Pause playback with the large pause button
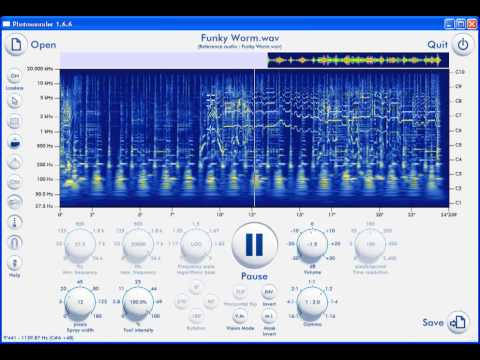Viewport: 480px width, 360px height. 254,245
